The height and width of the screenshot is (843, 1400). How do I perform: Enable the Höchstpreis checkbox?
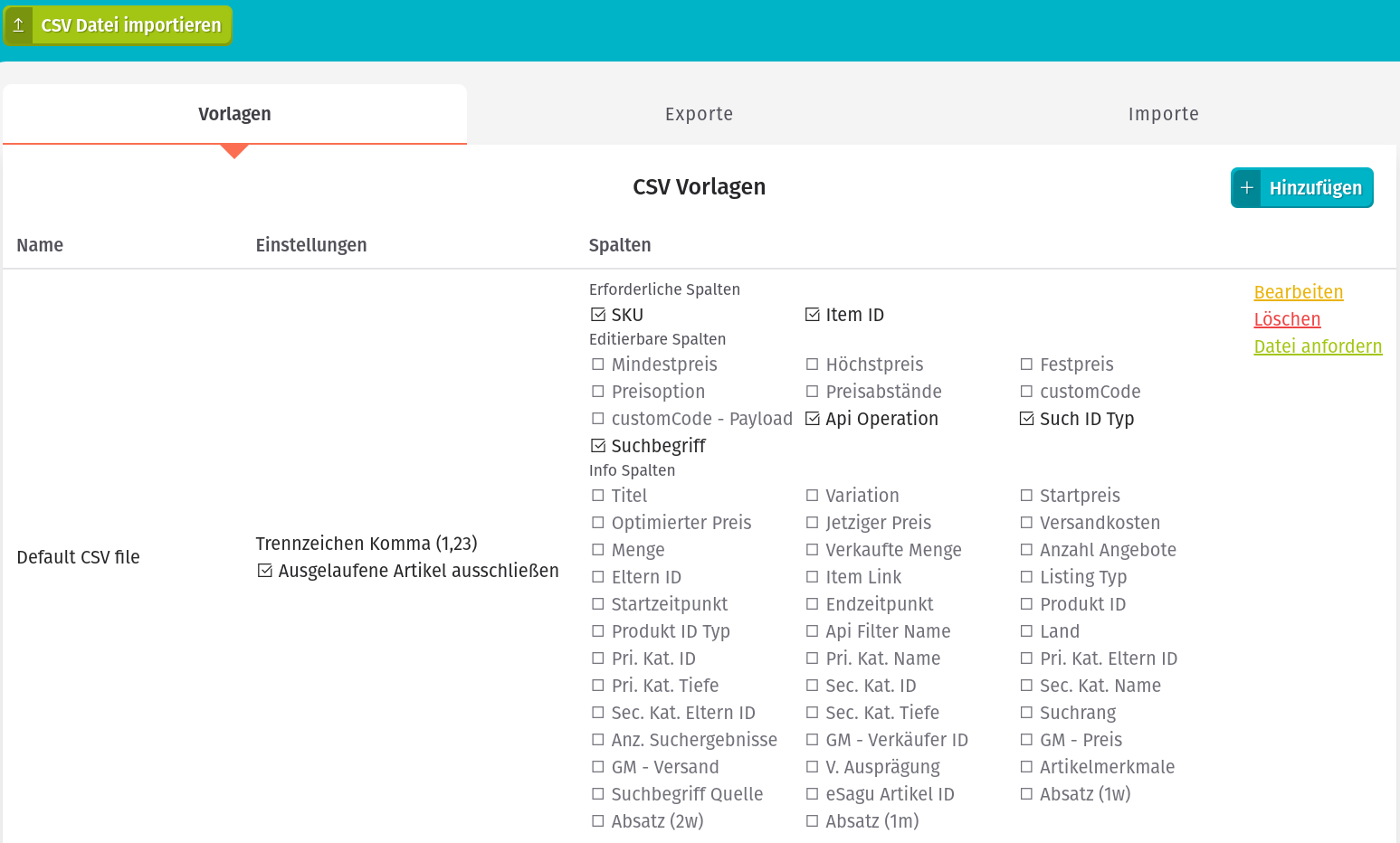pos(813,365)
